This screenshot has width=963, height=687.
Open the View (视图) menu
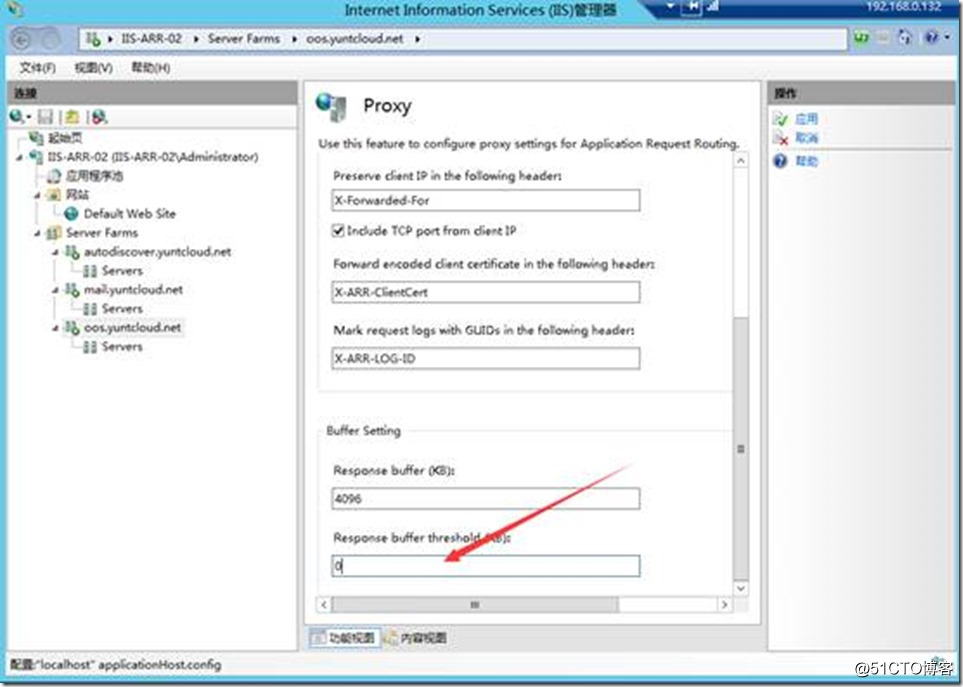pos(93,68)
